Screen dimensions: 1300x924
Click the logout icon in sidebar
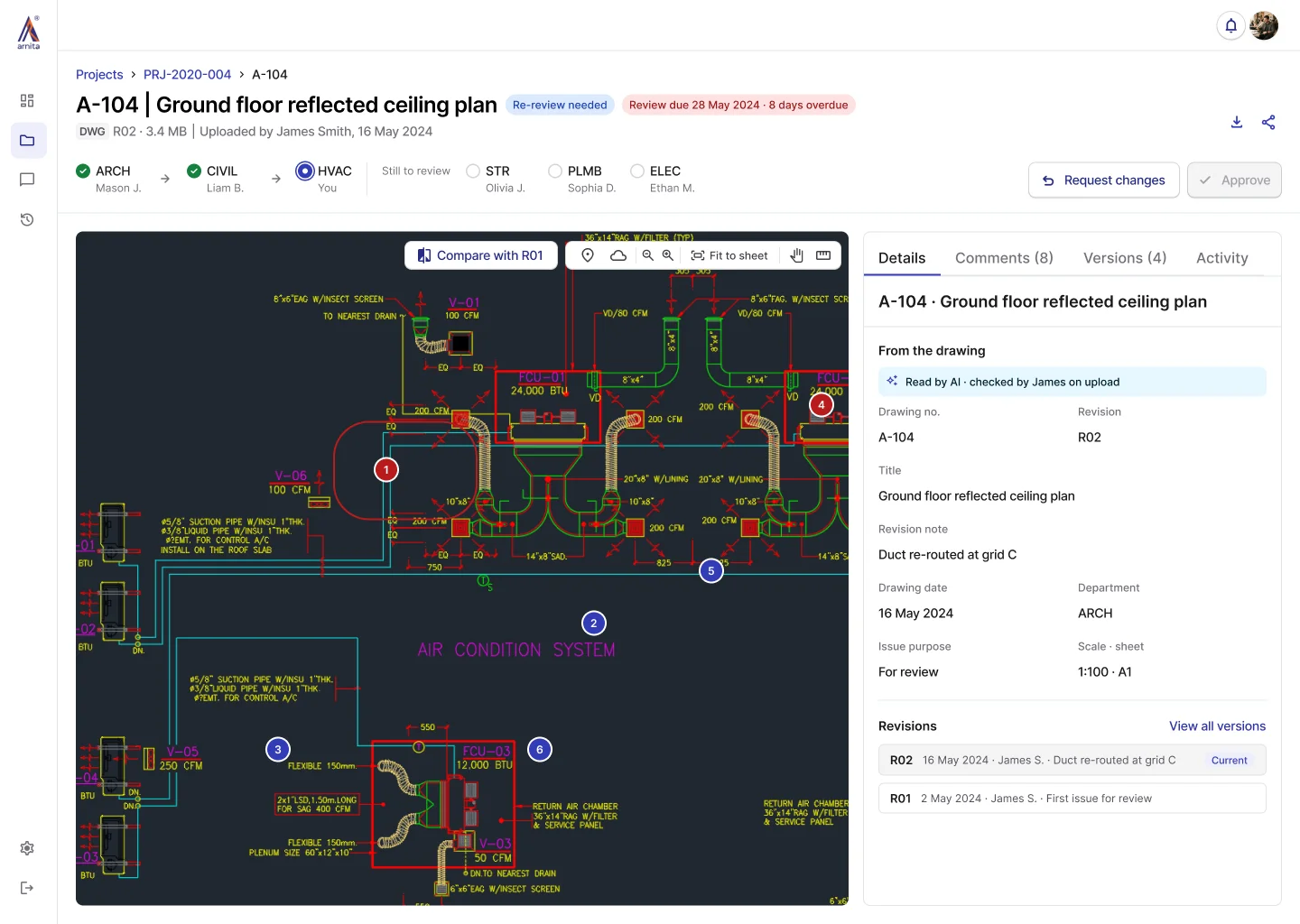pos(27,888)
